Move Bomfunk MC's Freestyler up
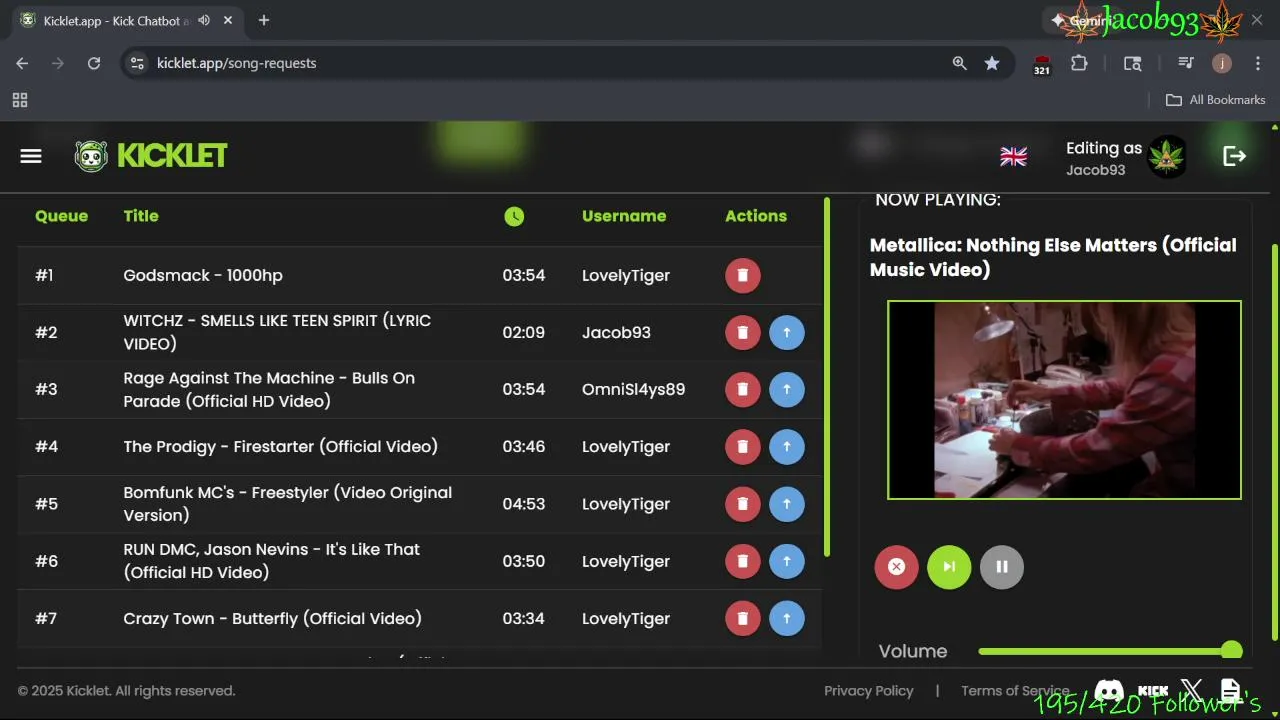The image size is (1280, 720). coord(787,504)
